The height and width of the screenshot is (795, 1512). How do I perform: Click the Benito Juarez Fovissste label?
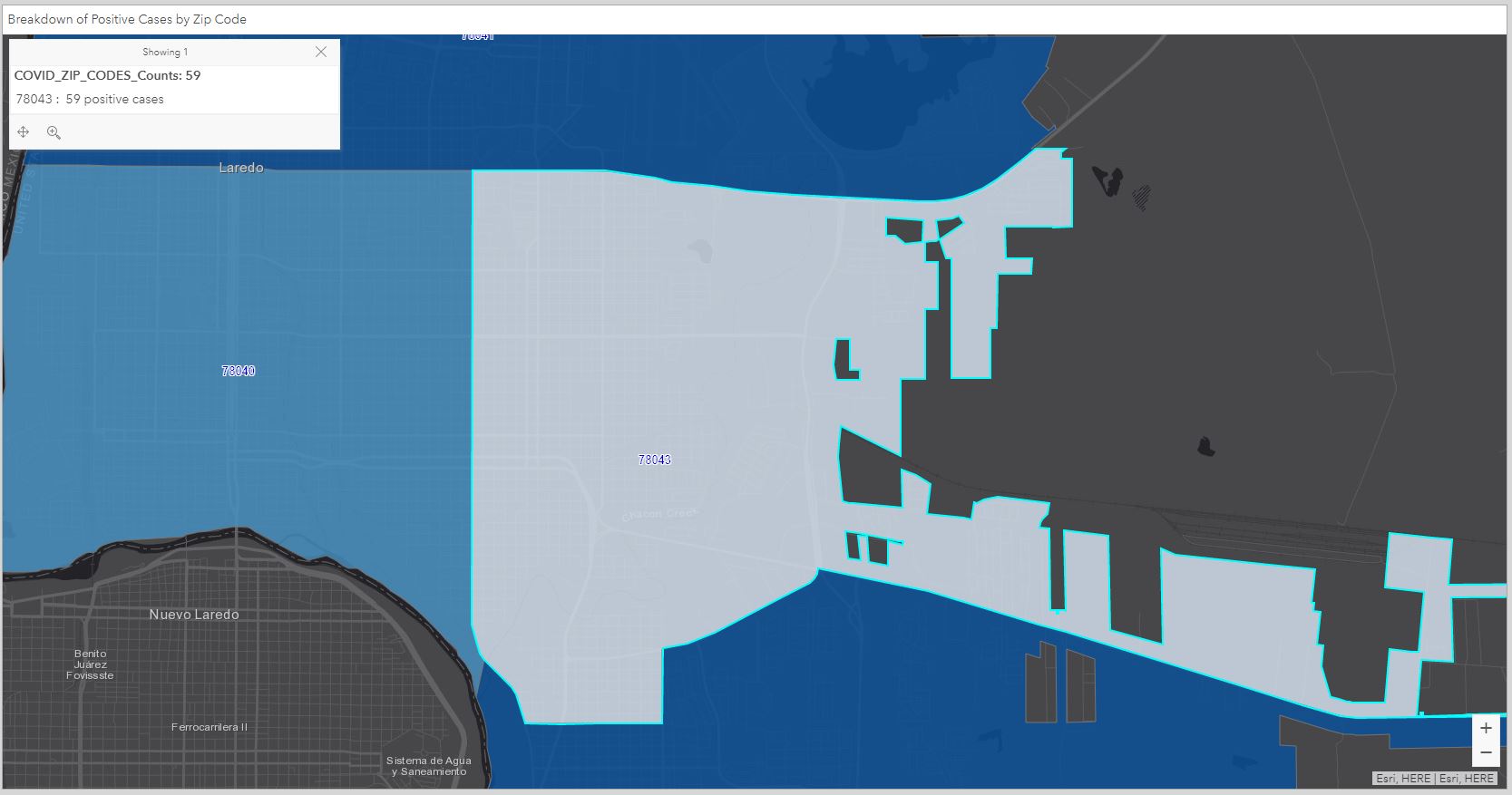pyautogui.click(x=90, y=664)
